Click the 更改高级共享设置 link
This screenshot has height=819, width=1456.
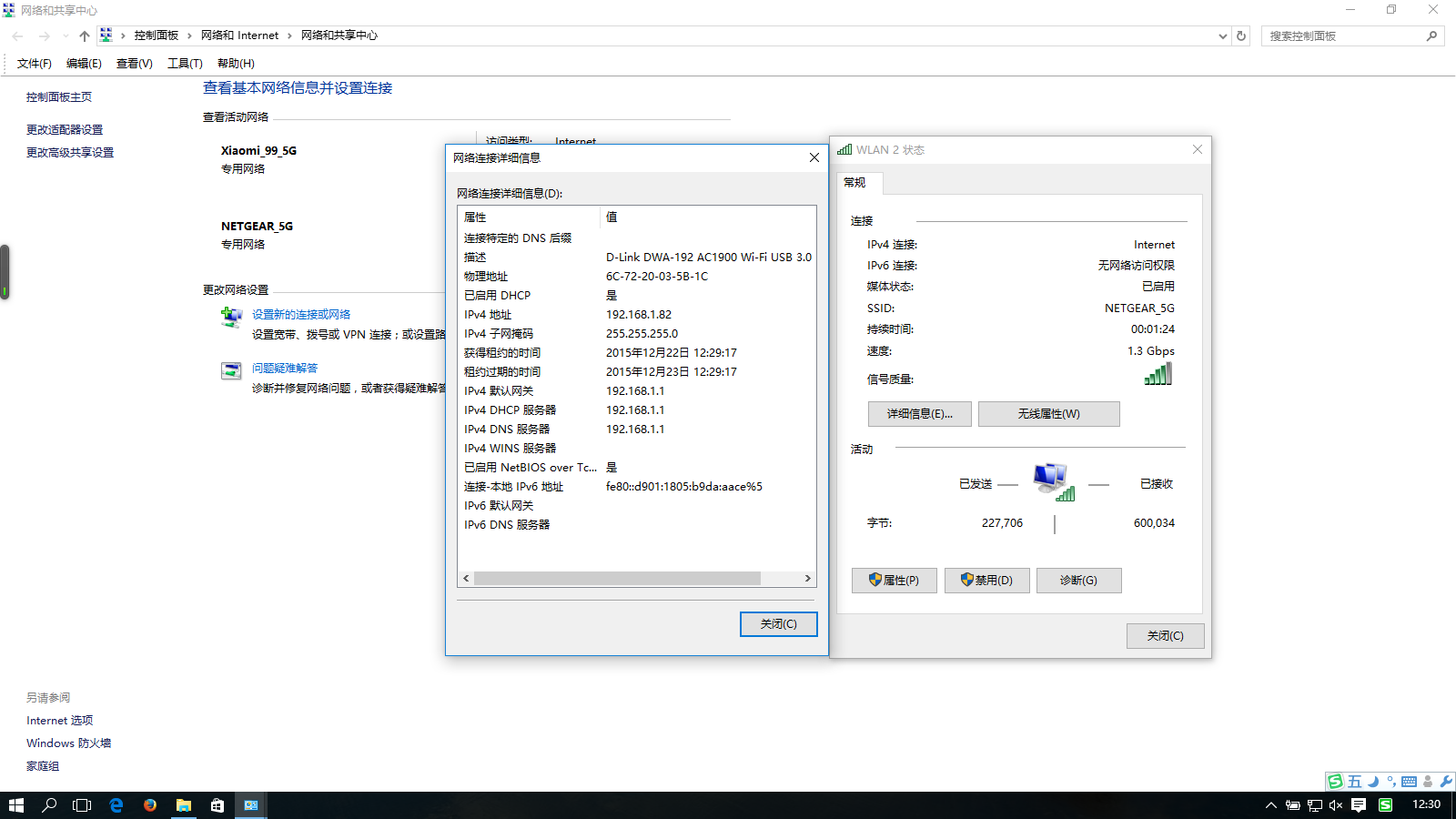70,153
